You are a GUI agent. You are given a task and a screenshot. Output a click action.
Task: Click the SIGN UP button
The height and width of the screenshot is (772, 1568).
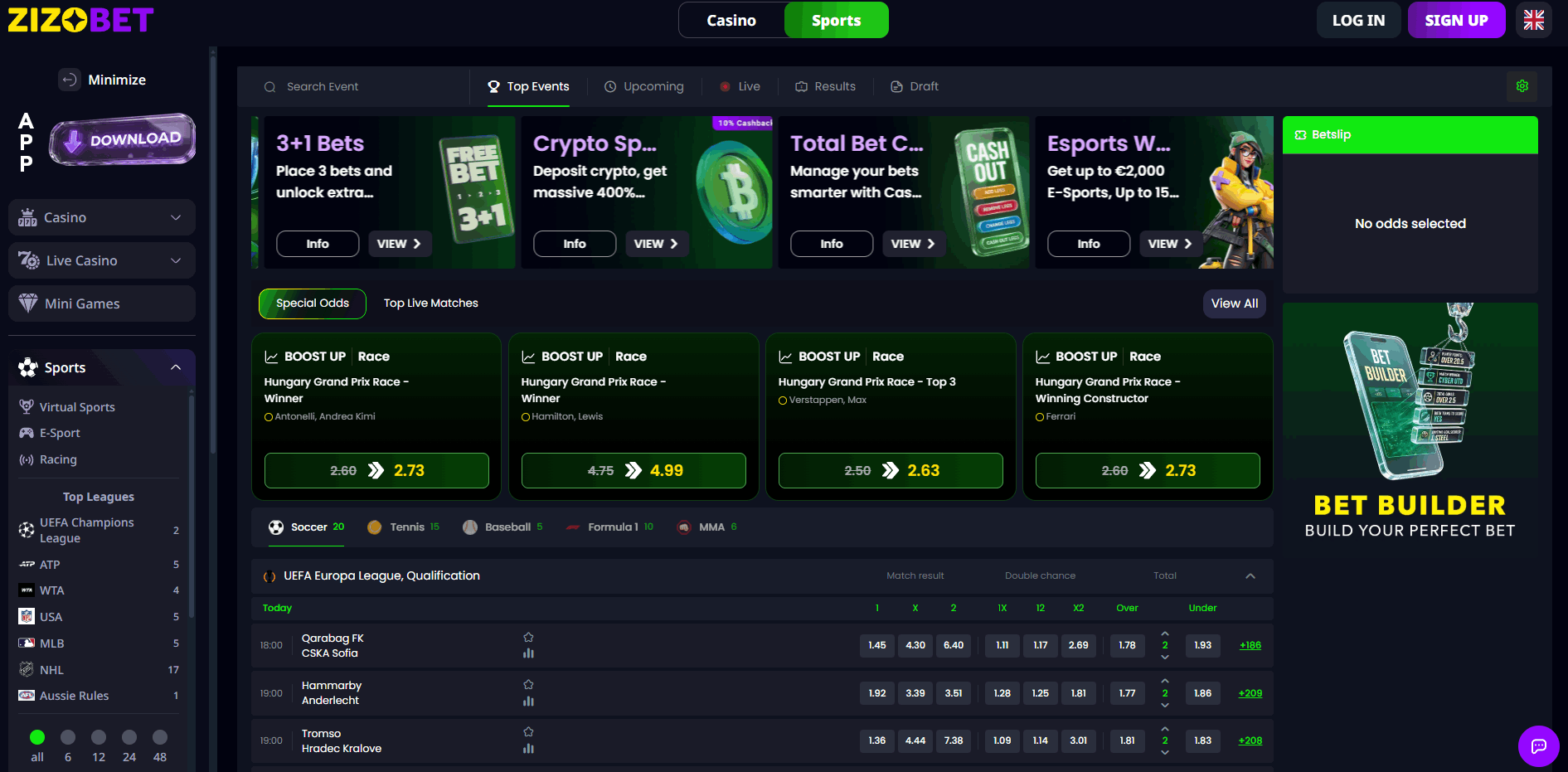(x=1456, y=20)
